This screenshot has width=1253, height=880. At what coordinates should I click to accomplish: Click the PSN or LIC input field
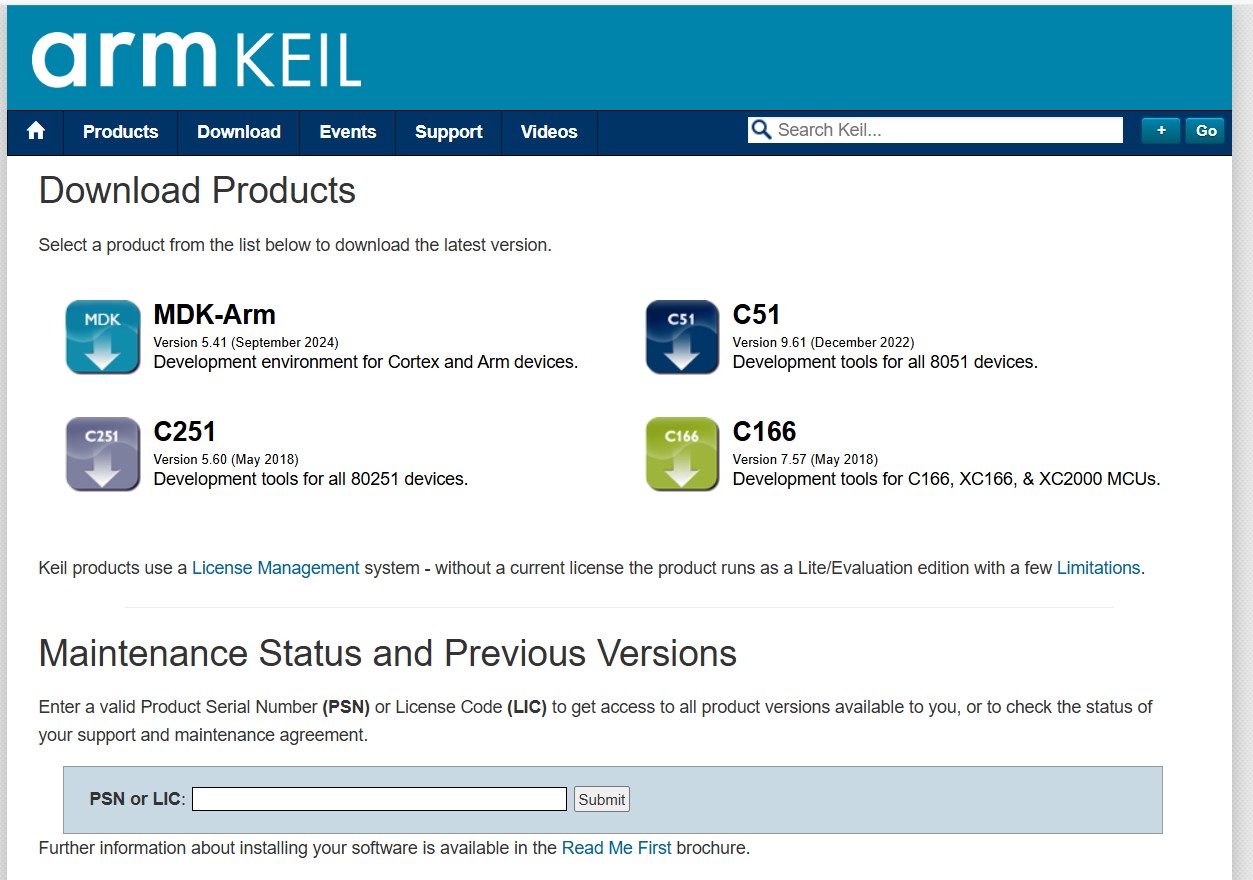tap(379, 799)
